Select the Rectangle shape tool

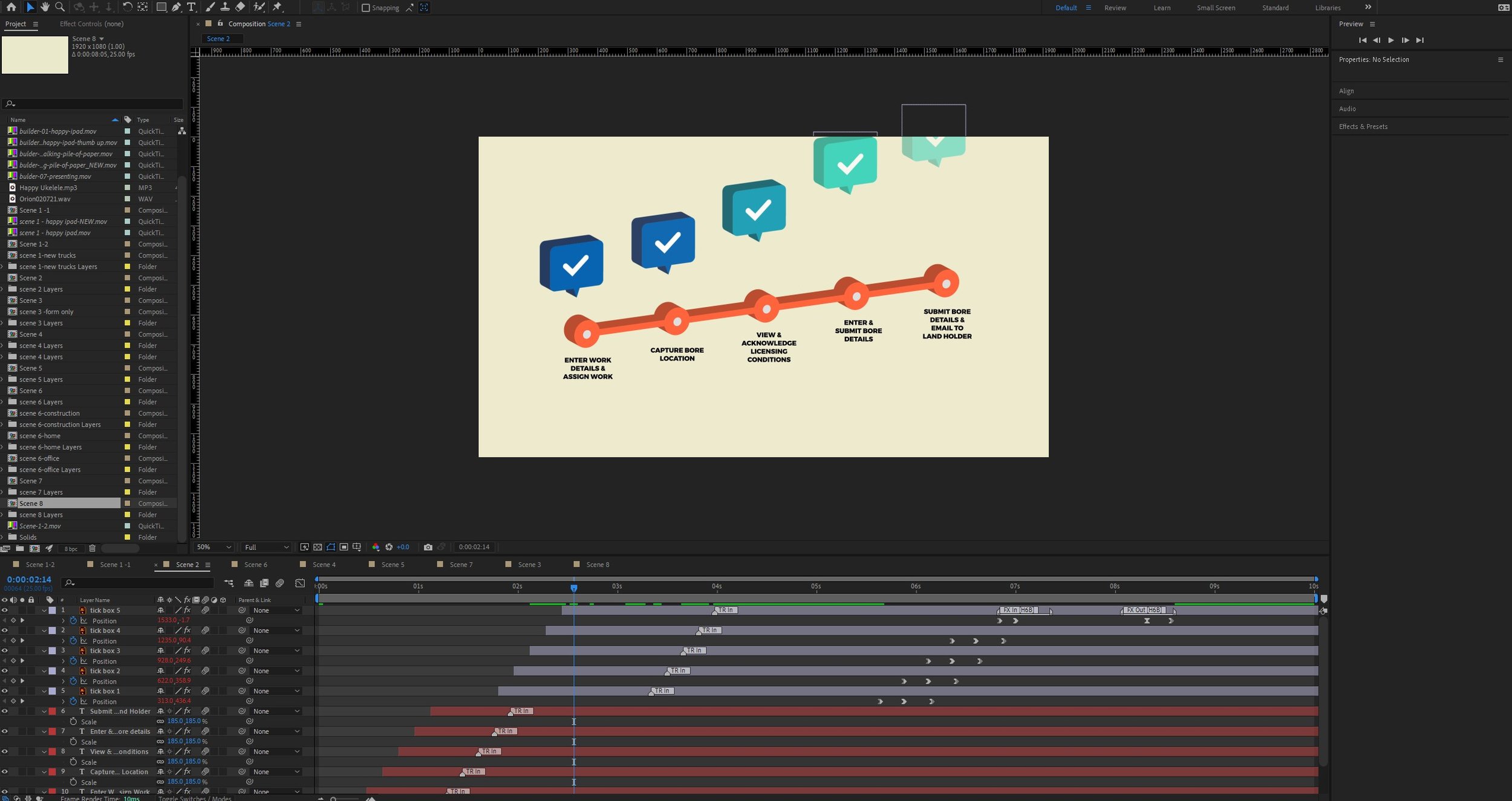click(x=161, y=7)
